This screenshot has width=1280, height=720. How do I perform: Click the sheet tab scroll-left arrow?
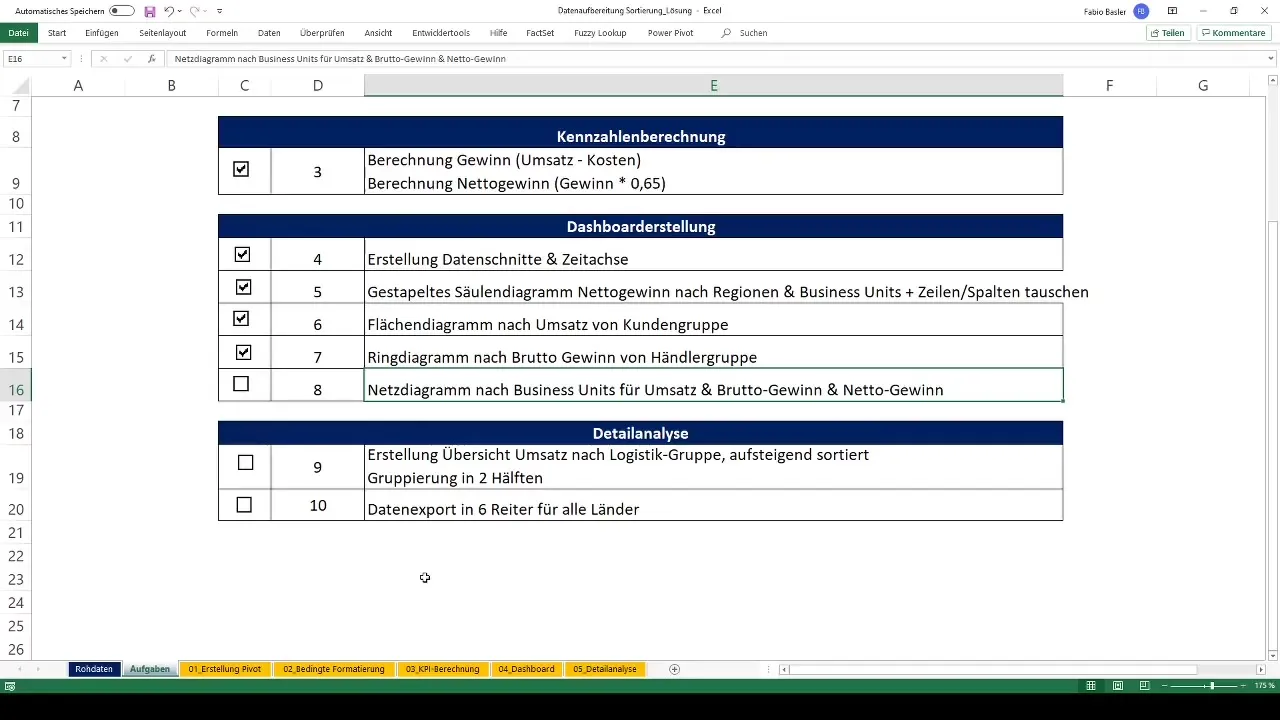pyautogui.click(x=18, y=669)
